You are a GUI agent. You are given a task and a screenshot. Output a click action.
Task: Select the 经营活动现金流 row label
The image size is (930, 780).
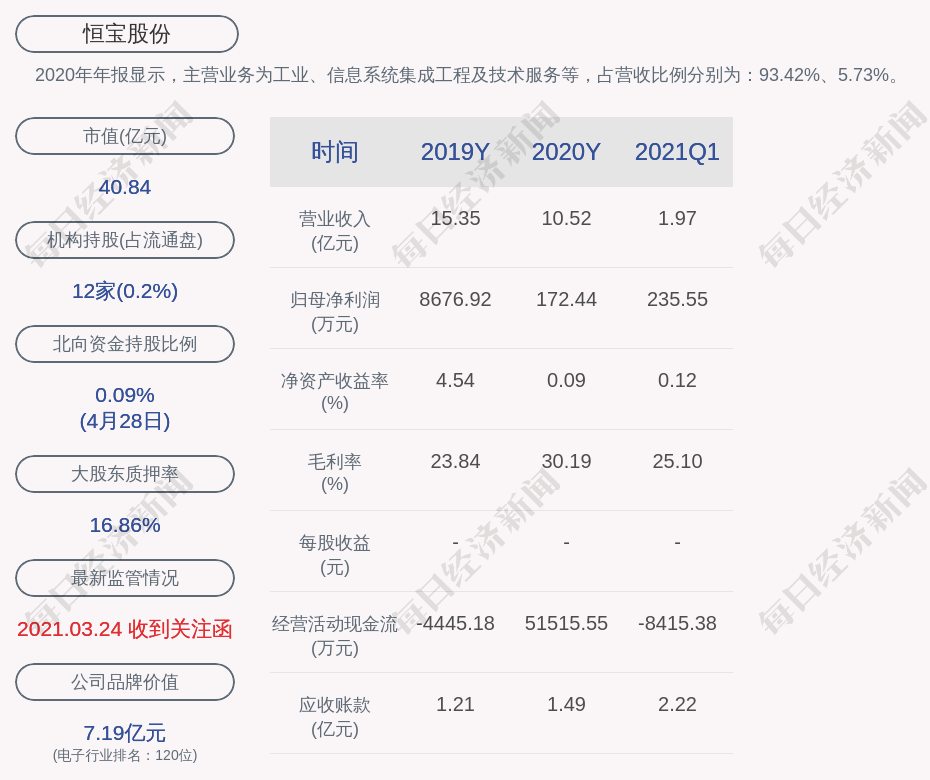pyautogui.click(x=335, y=635)
